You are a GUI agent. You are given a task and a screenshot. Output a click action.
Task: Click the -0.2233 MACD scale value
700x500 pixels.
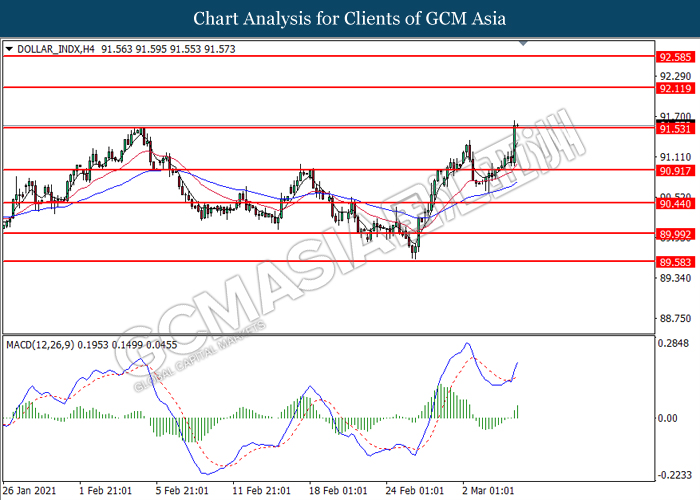673,475
